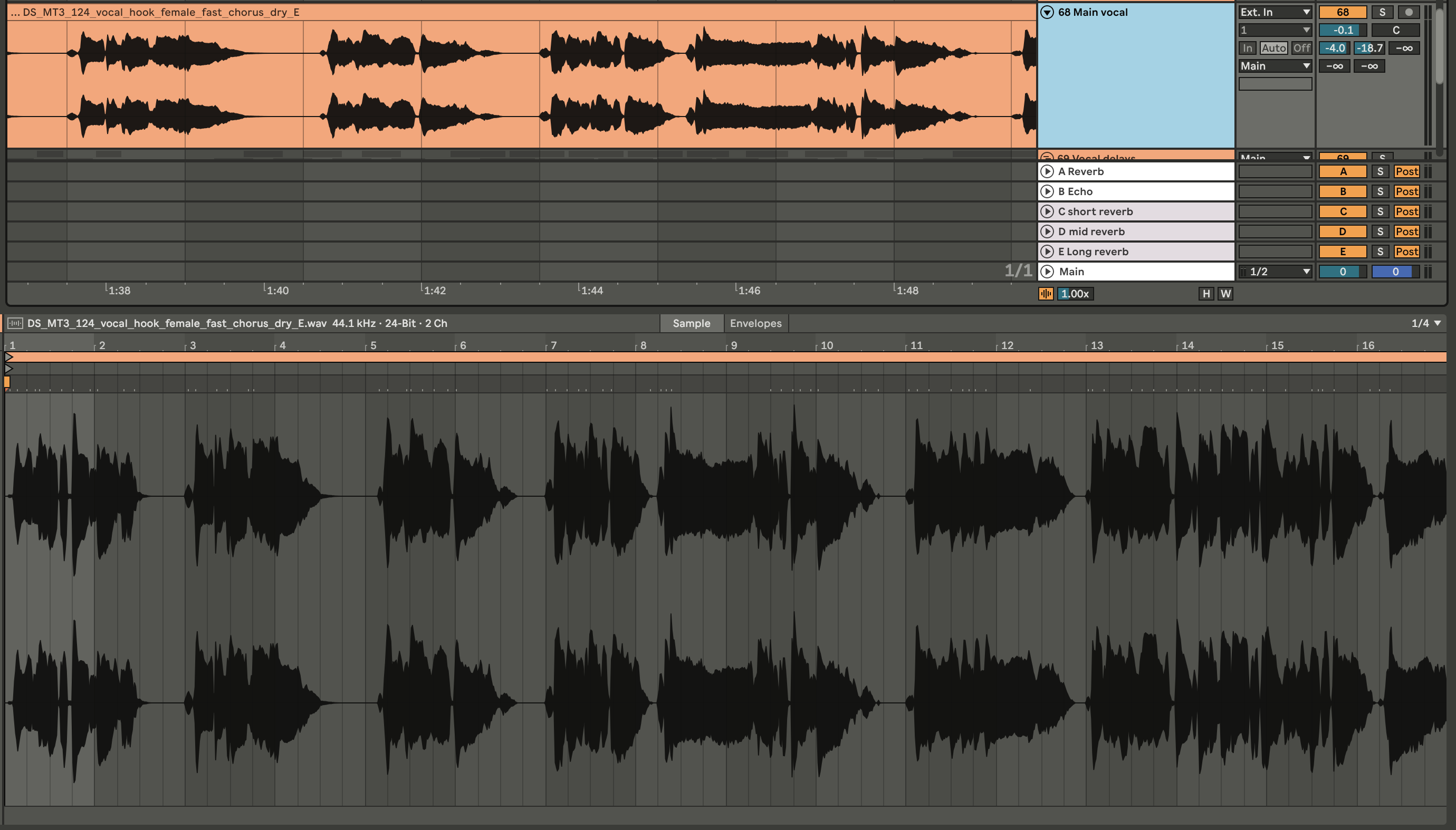This screenshot has width=1456, height=830.
Task: Toggle the D mid reverb activator
Action: pyautogui.click(x=1343, y=231)
